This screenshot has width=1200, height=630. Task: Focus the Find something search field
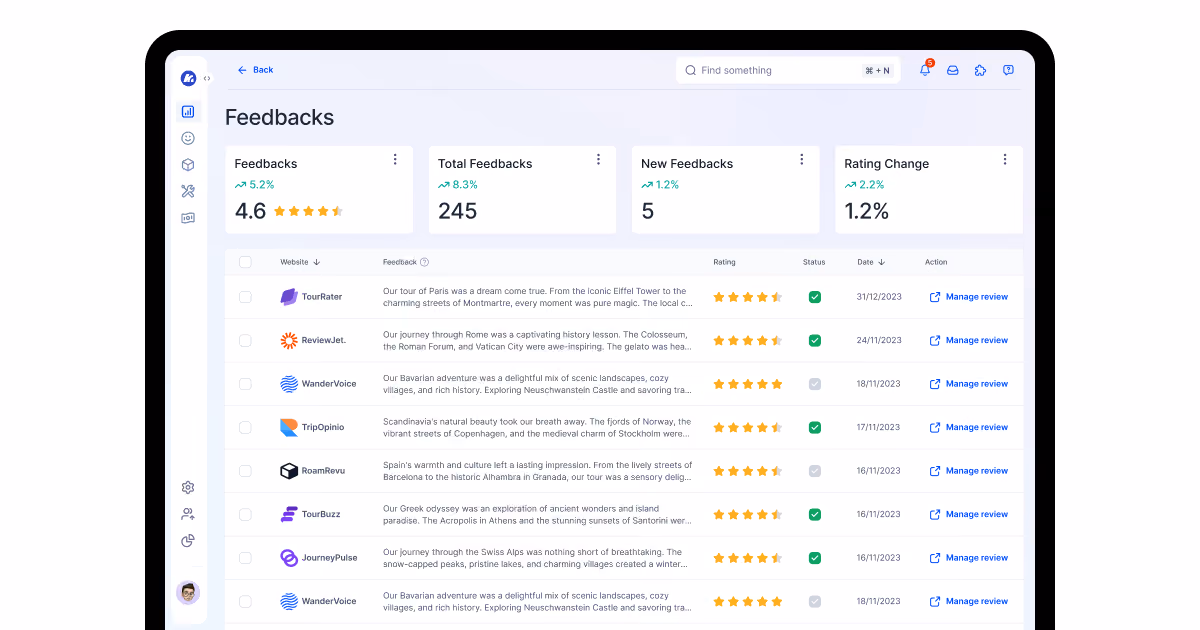[x=788, y=70]
